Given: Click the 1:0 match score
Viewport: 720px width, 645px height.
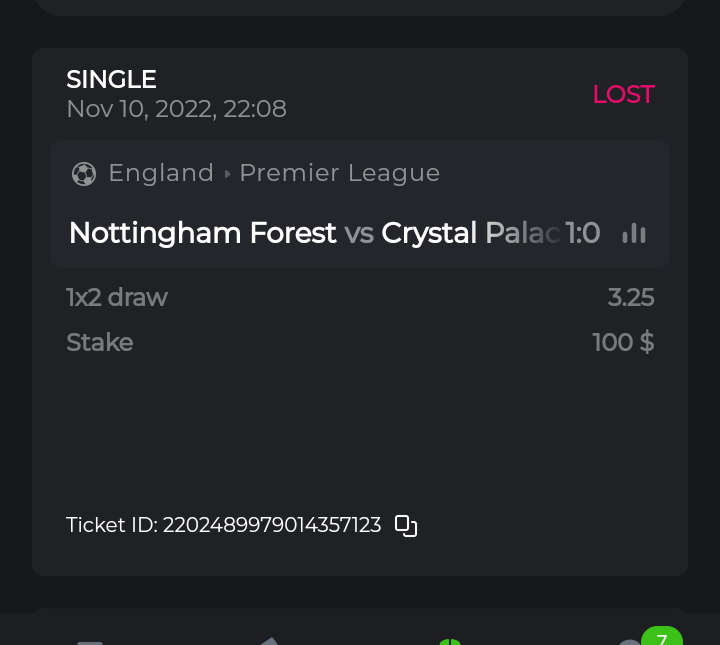Looking at the screenshot, I should pos(582,233).
